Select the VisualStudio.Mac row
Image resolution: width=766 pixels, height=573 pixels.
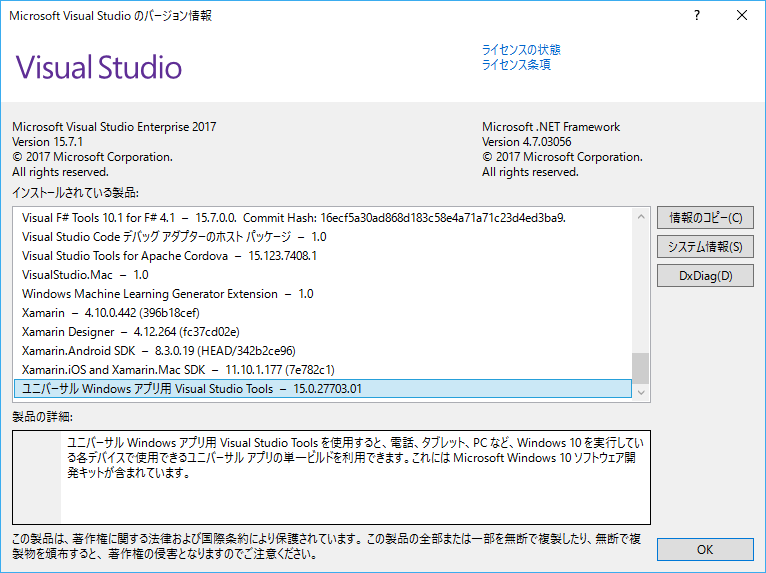(323, 275)
